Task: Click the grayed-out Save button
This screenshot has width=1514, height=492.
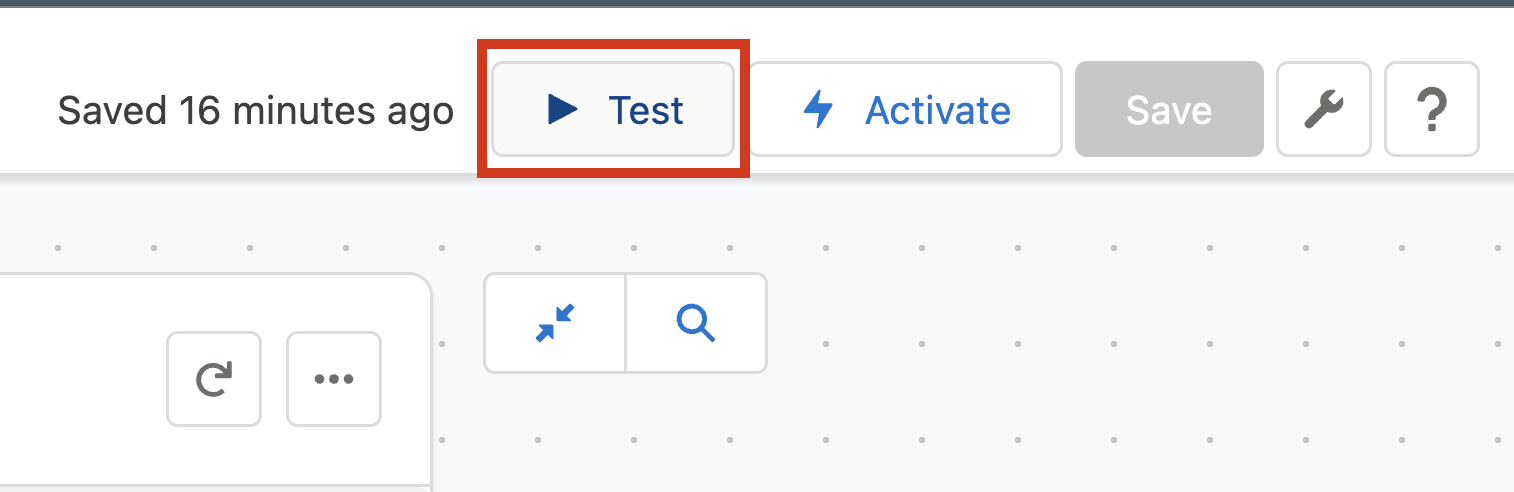Action: [x=1169, y=110]
